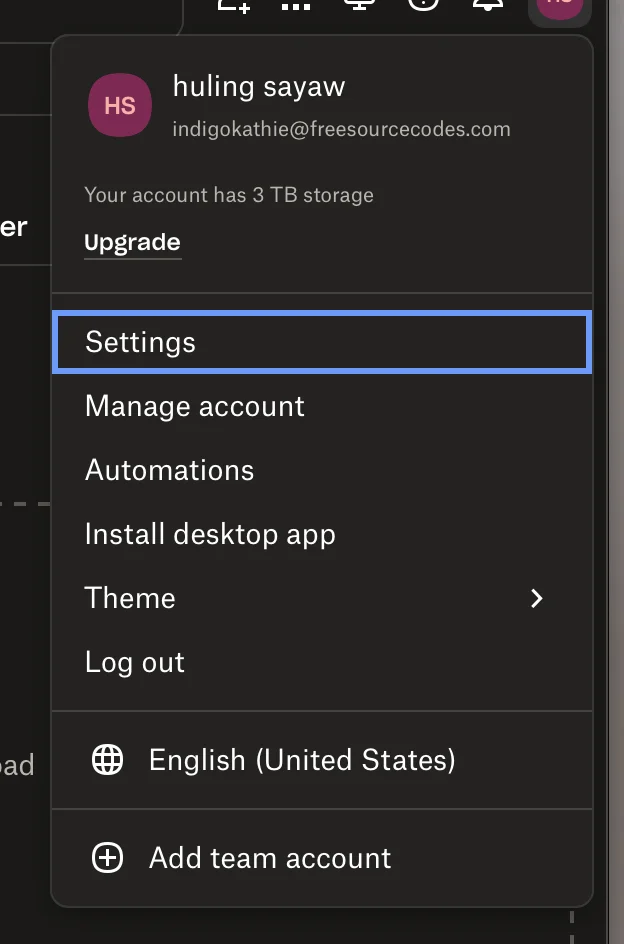Click the globe language icon
Screen dimensions: 624x944
pos(107,759)
